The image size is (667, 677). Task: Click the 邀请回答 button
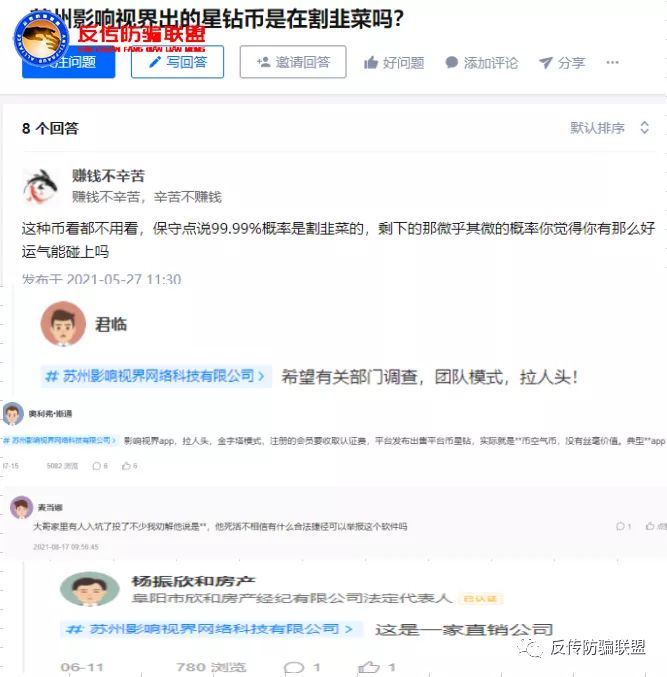(293, 62)
